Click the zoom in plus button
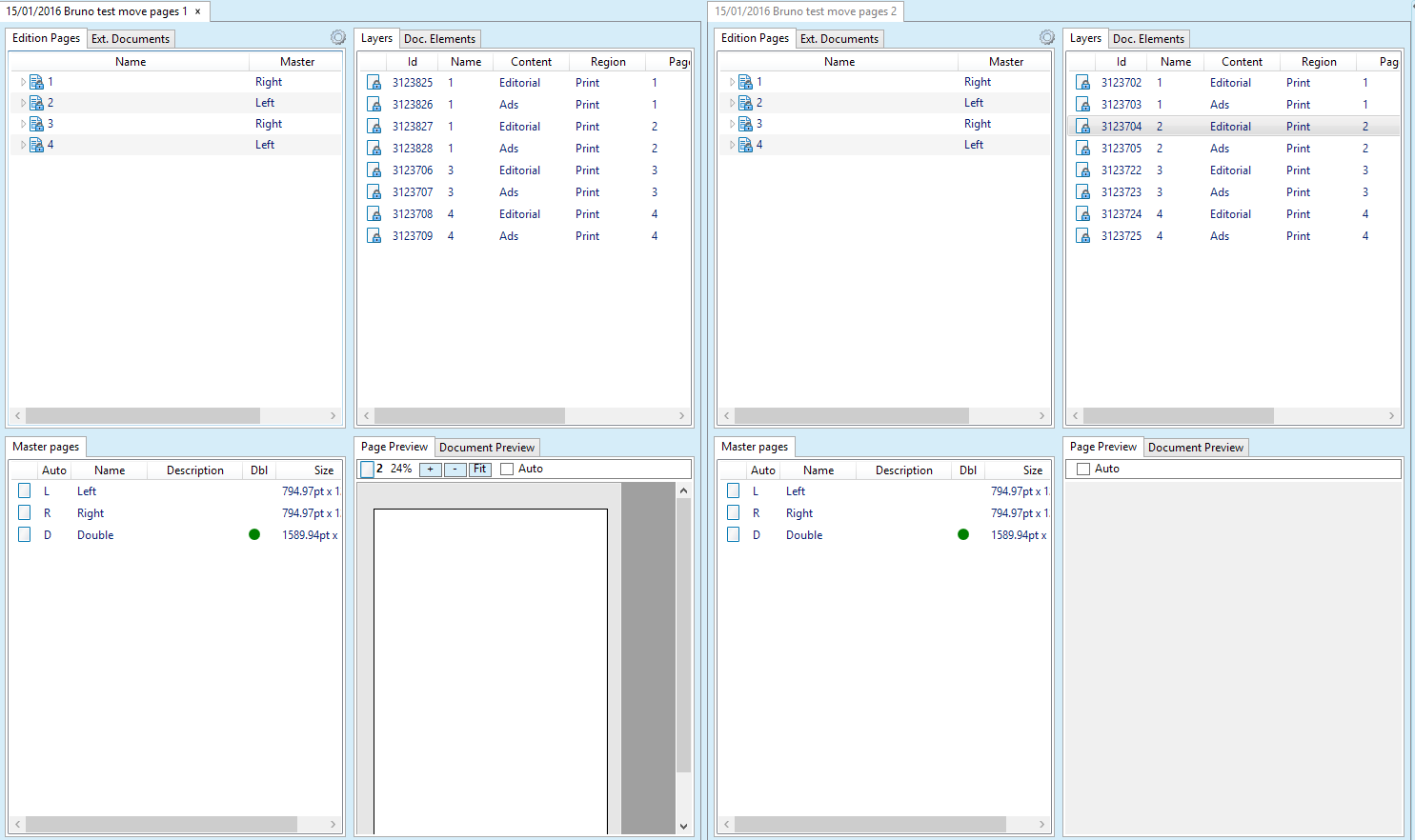The width and height of the screenshot is (1415, 840). [x=431, y=469]
